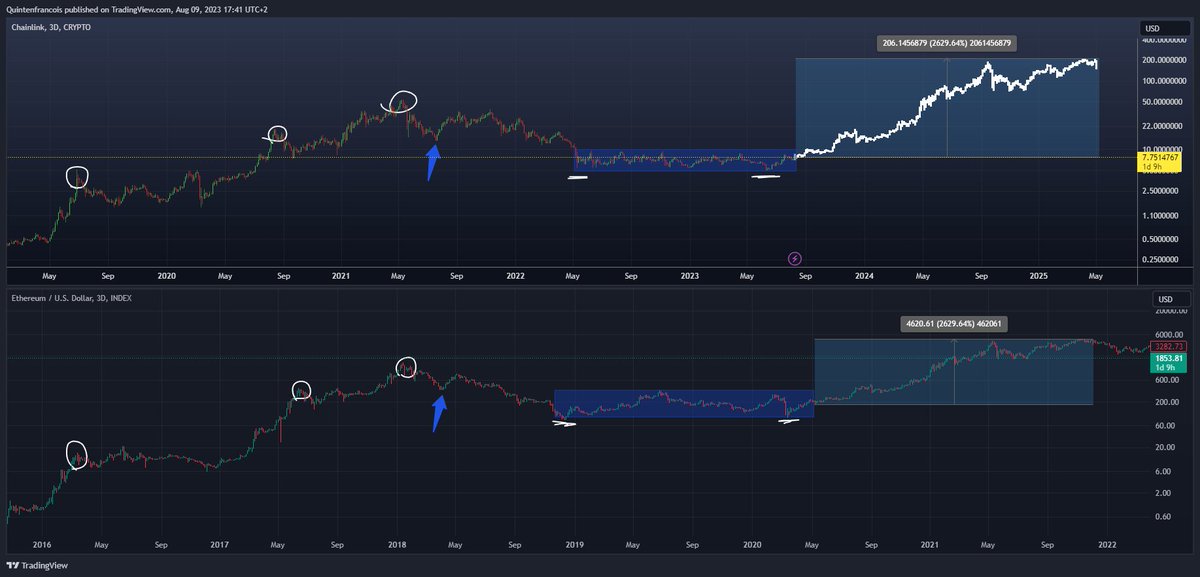Image resolution: width=1200 pixels, height=577 pixels.
Task: Click 2021 on Chainlink time axis
Action: pos(340,275)
